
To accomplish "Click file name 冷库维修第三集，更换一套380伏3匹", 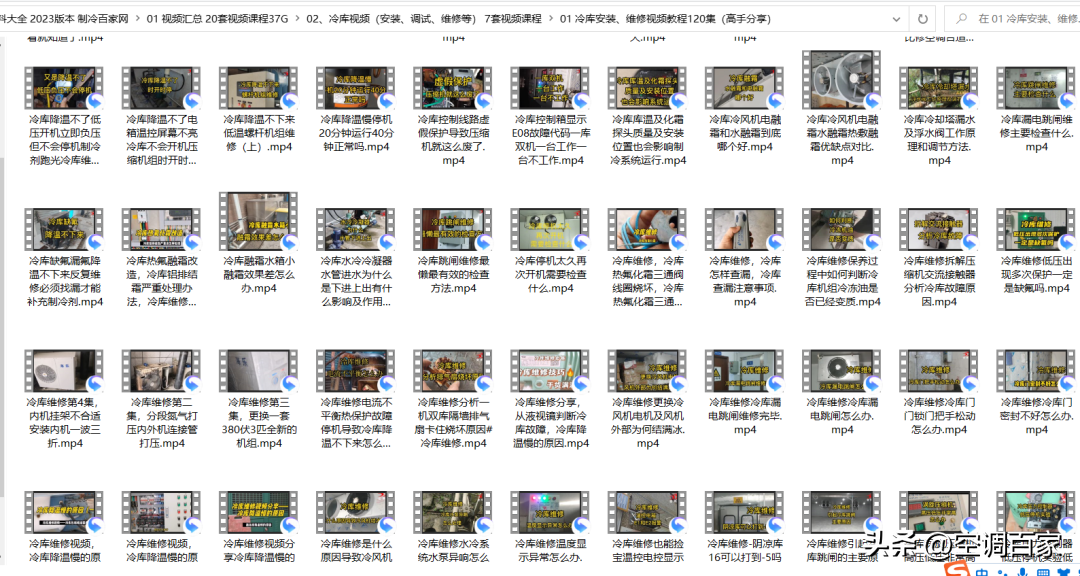I will click(x=258, y=423).
